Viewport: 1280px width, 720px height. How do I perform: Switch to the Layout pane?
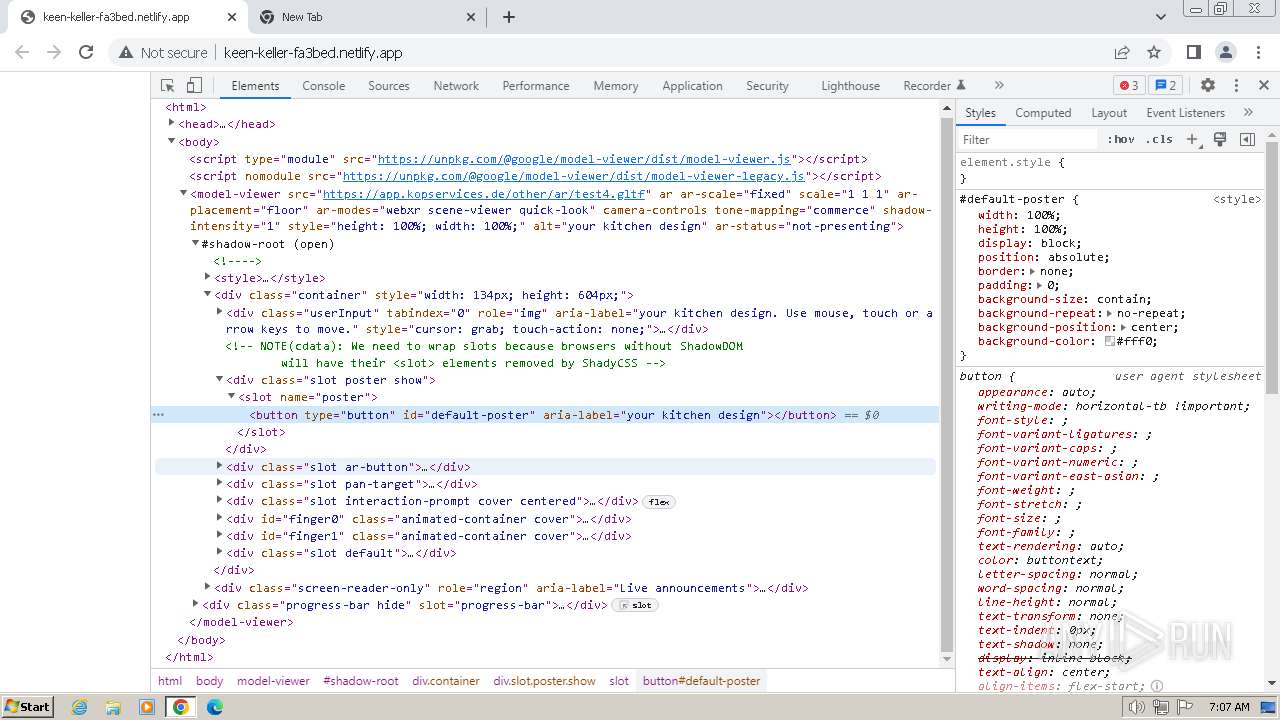1109,113
